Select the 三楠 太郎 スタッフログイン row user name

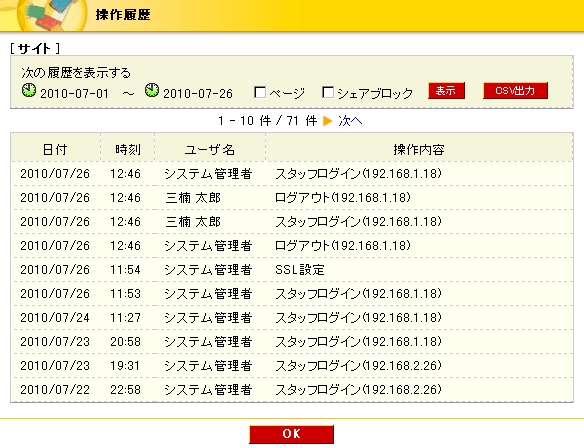click(x=193, y=222)
